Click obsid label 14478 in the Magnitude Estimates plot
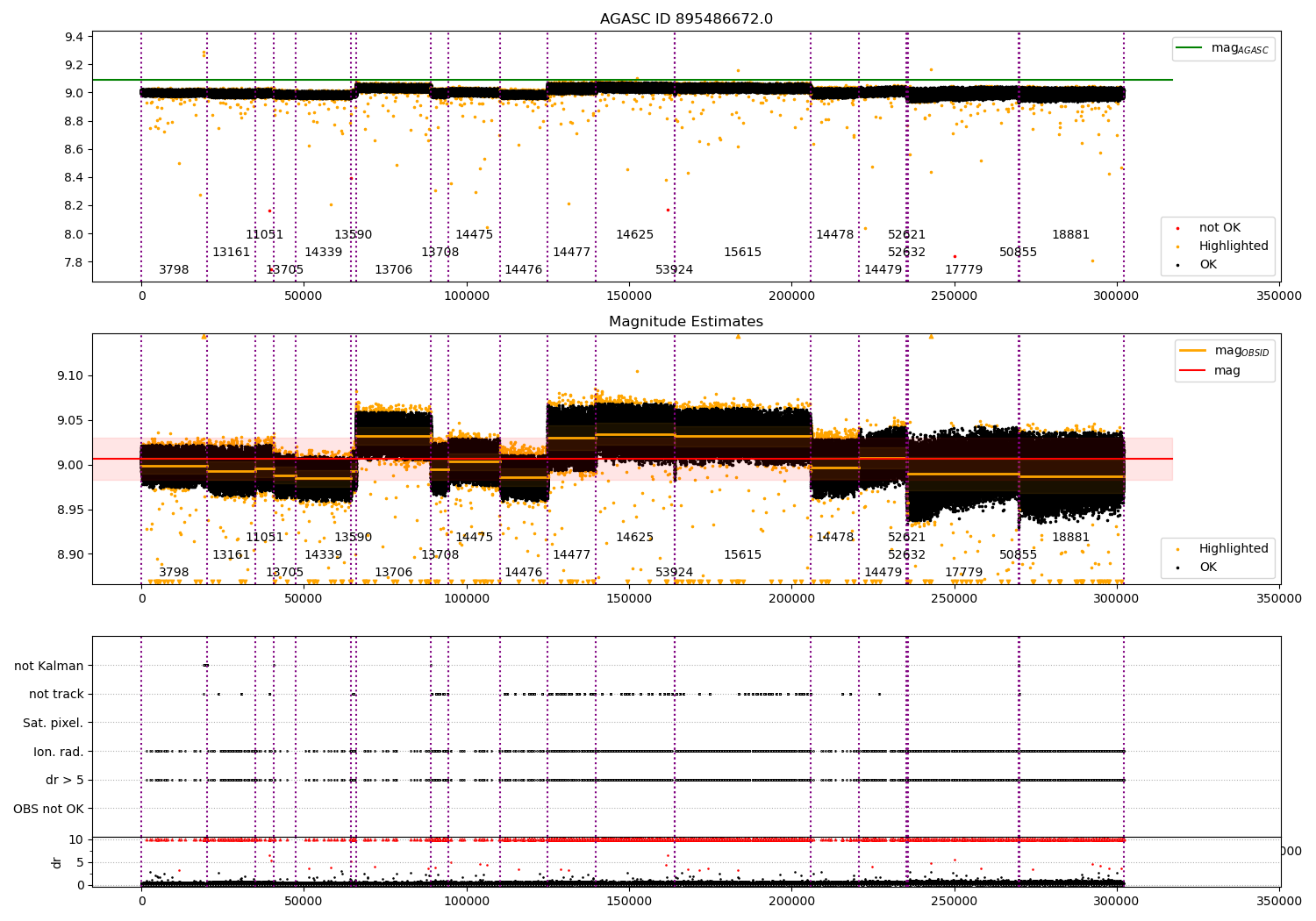This screenshot has width=1316, height=921. click(x=835, y=537)
